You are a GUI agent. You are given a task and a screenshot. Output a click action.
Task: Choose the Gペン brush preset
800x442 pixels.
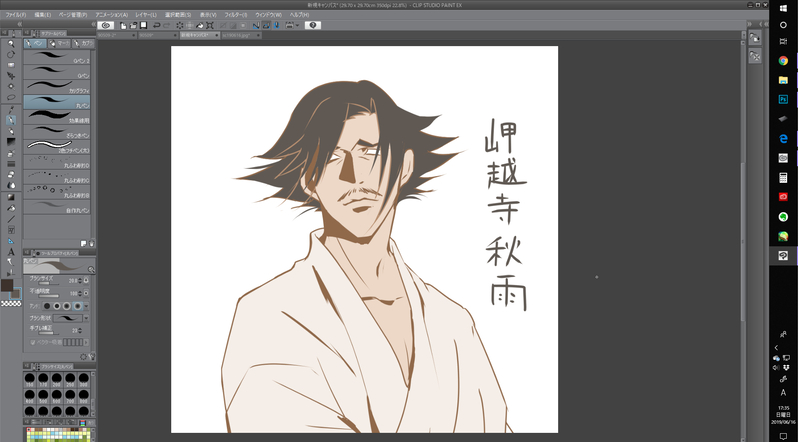point(57,72)
